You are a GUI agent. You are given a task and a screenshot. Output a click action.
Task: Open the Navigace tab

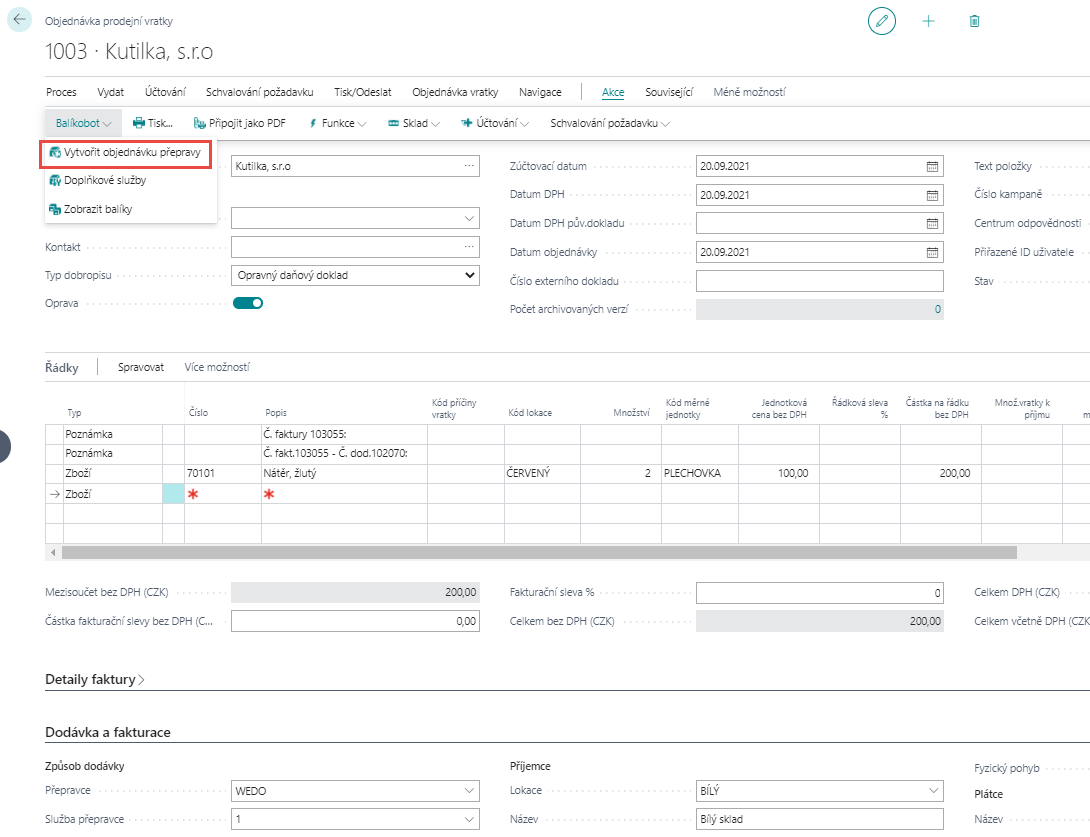540,92
